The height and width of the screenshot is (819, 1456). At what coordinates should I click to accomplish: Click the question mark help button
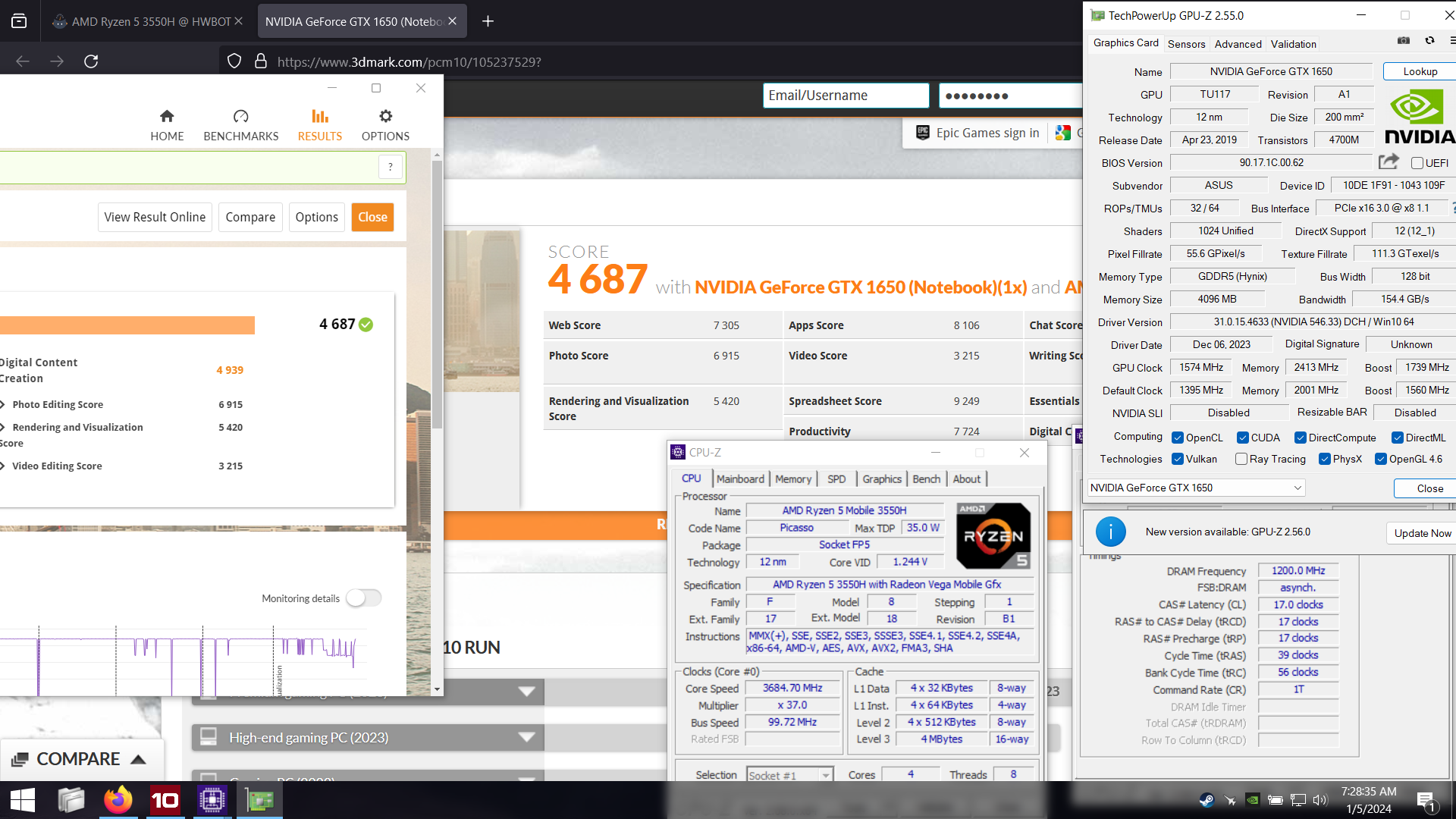[391, 167]
